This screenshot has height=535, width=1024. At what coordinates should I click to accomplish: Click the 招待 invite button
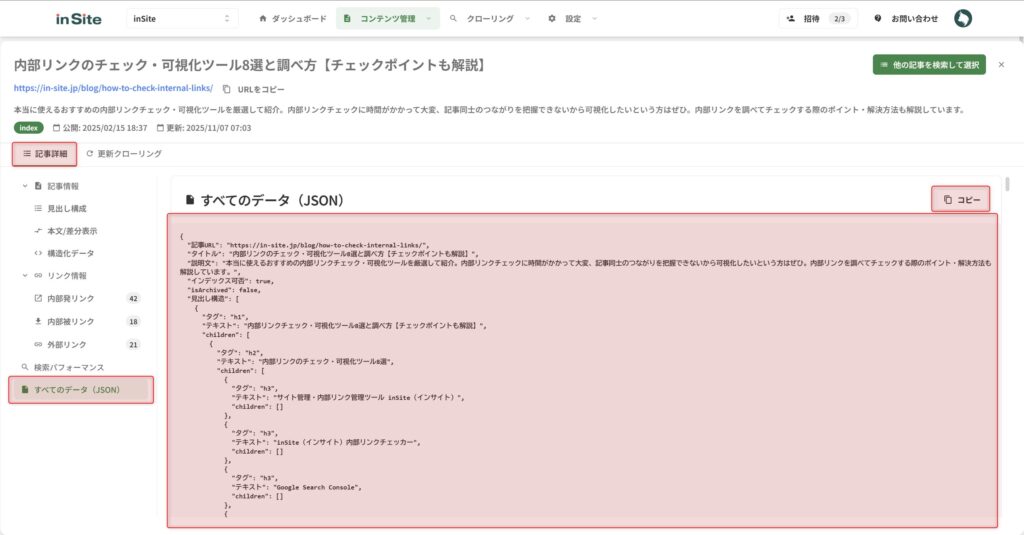click(x=818, y=19)
